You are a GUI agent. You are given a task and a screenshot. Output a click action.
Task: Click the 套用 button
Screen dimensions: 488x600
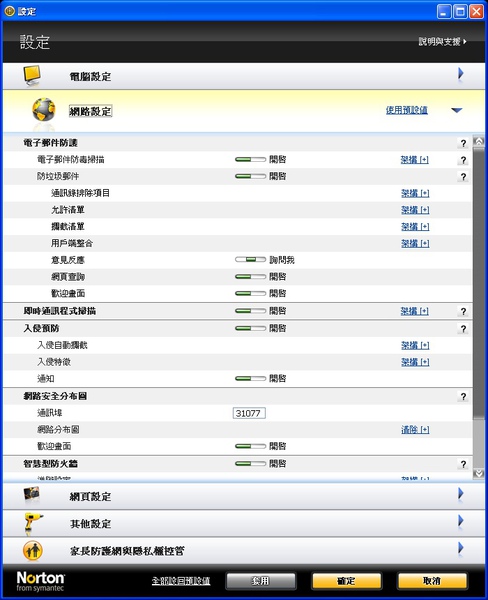click(x=261, y=581)
